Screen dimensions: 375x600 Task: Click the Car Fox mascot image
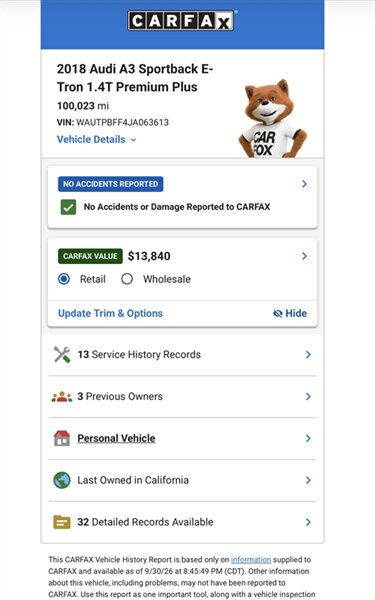[272, 118]
